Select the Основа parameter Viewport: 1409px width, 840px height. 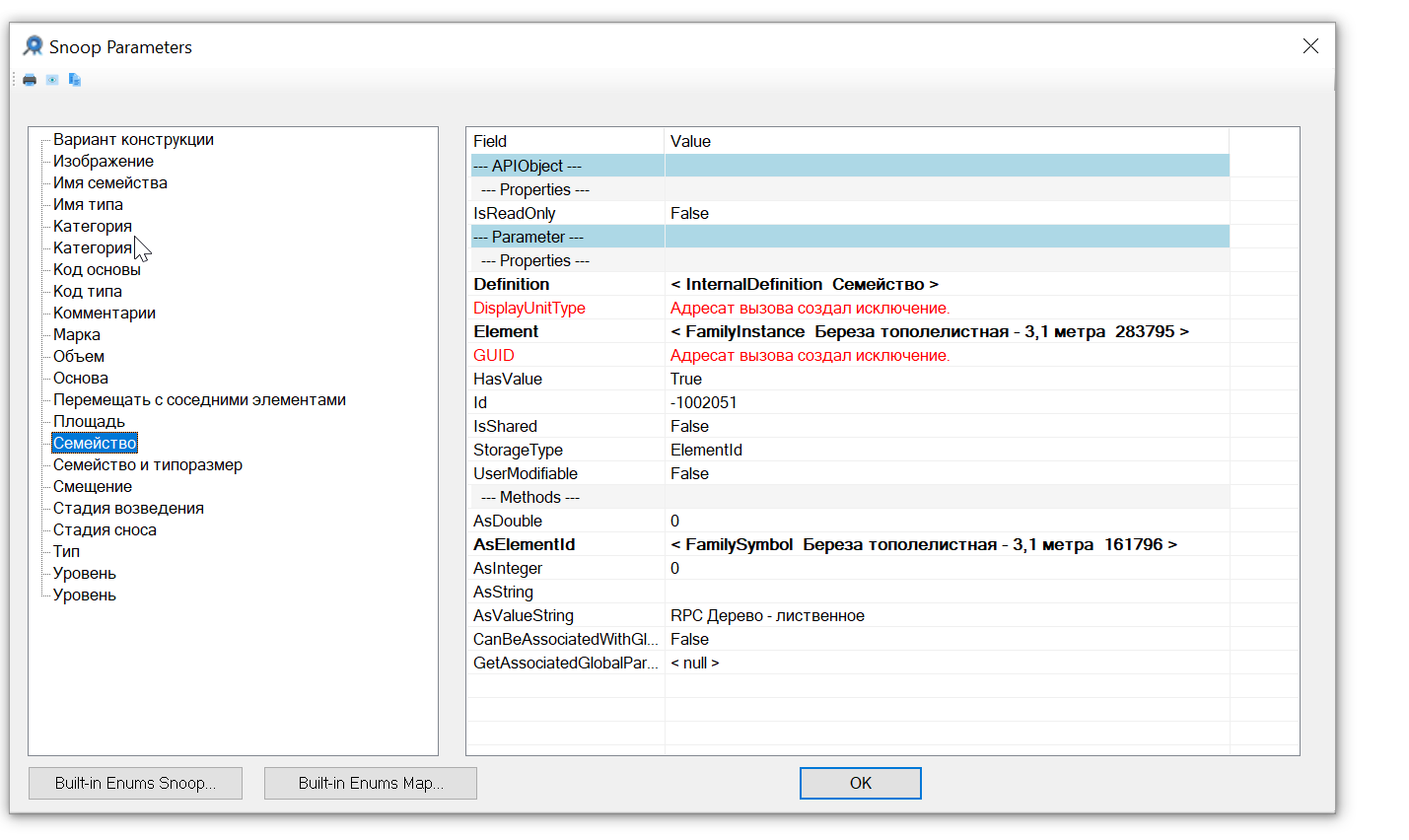coord(81,379)
